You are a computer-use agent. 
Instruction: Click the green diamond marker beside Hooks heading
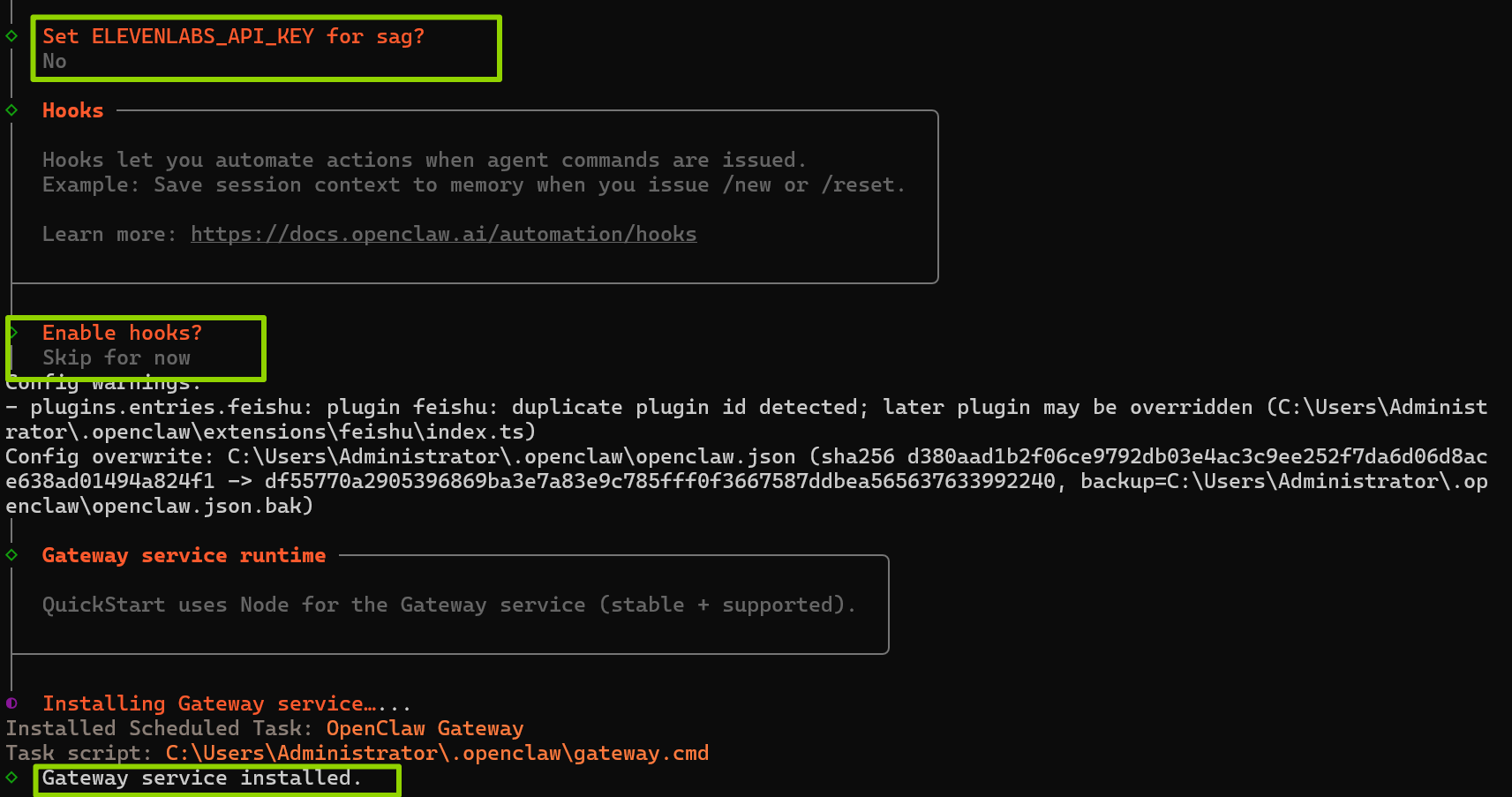tap(11, 110)
